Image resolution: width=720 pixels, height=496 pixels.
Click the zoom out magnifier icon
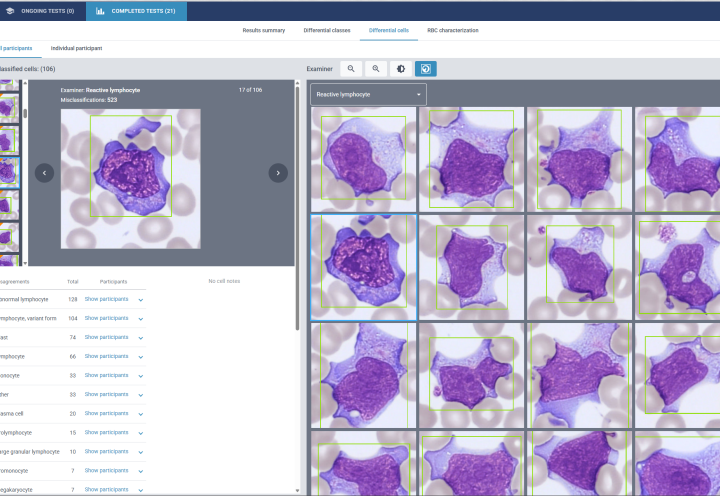351,69
